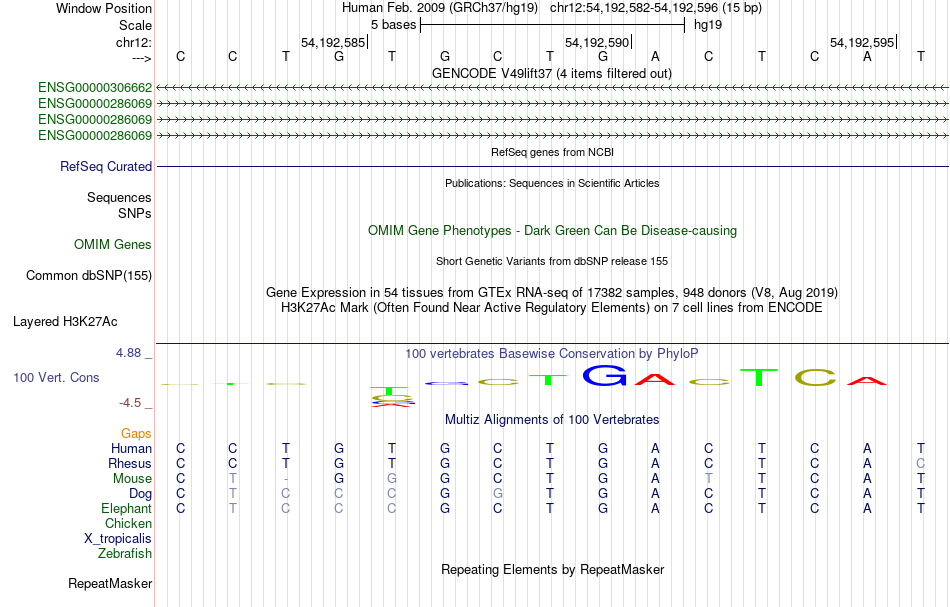Screen dimensions: 950x607
Task: Click the 5 bases scale bar
Action: click(x=552, y=25)
